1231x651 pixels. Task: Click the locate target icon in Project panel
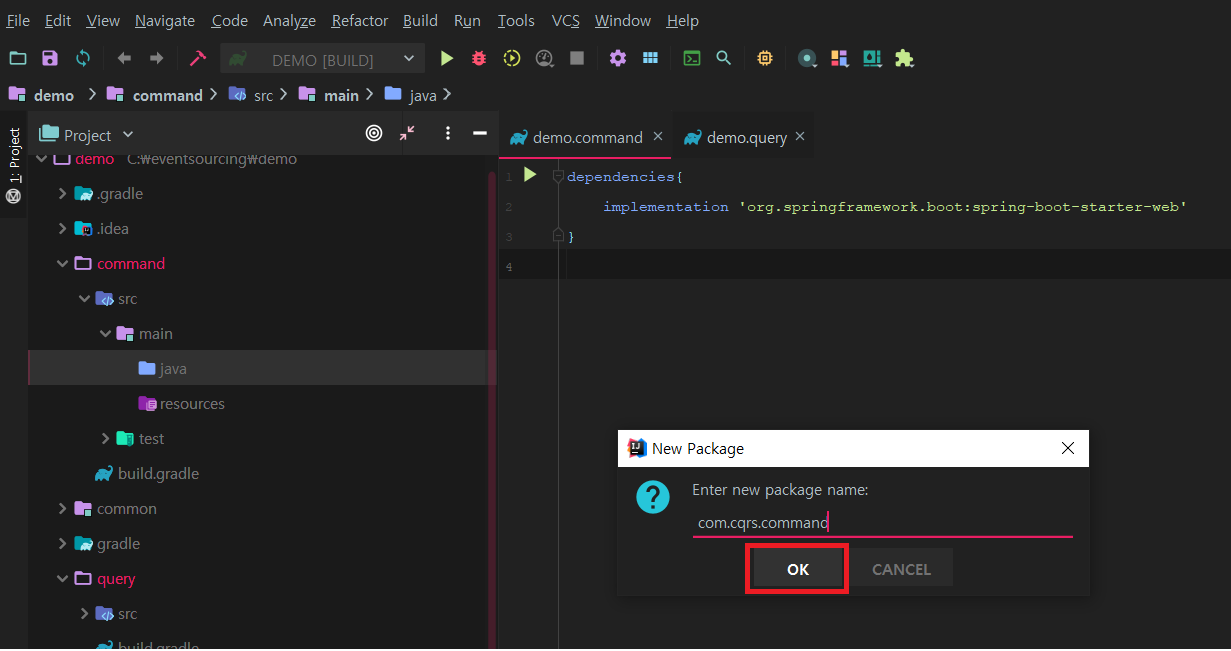point(374,133)
